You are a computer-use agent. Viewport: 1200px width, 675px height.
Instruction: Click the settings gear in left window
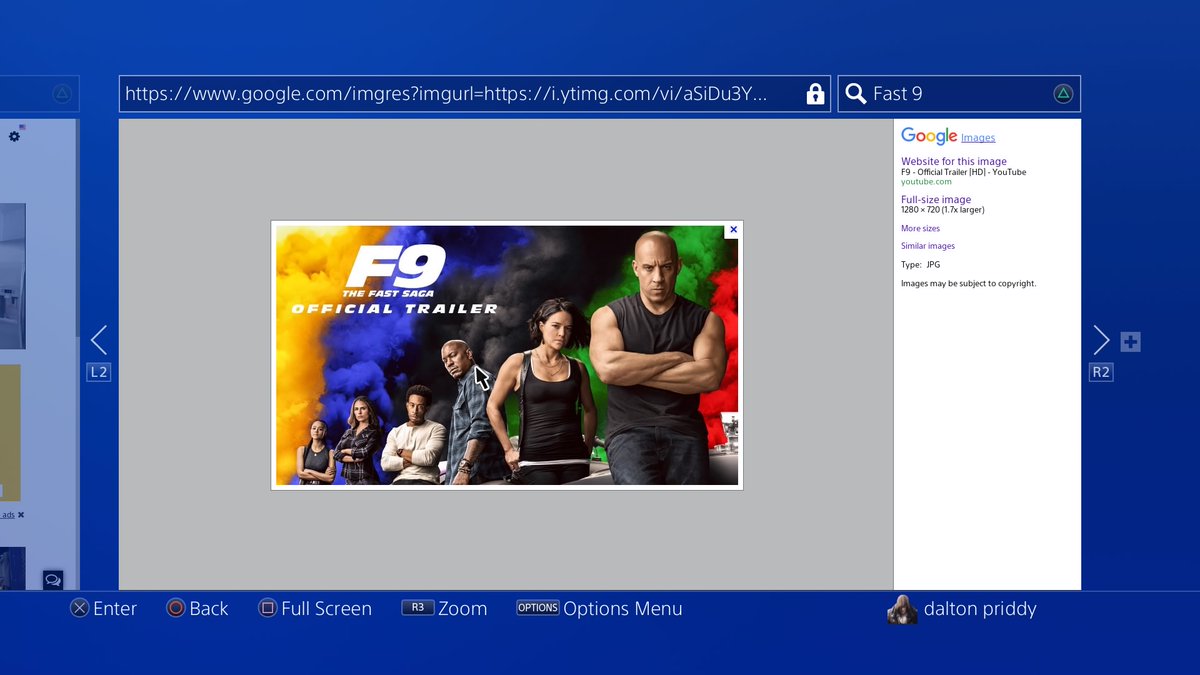(x=14, y=137)
